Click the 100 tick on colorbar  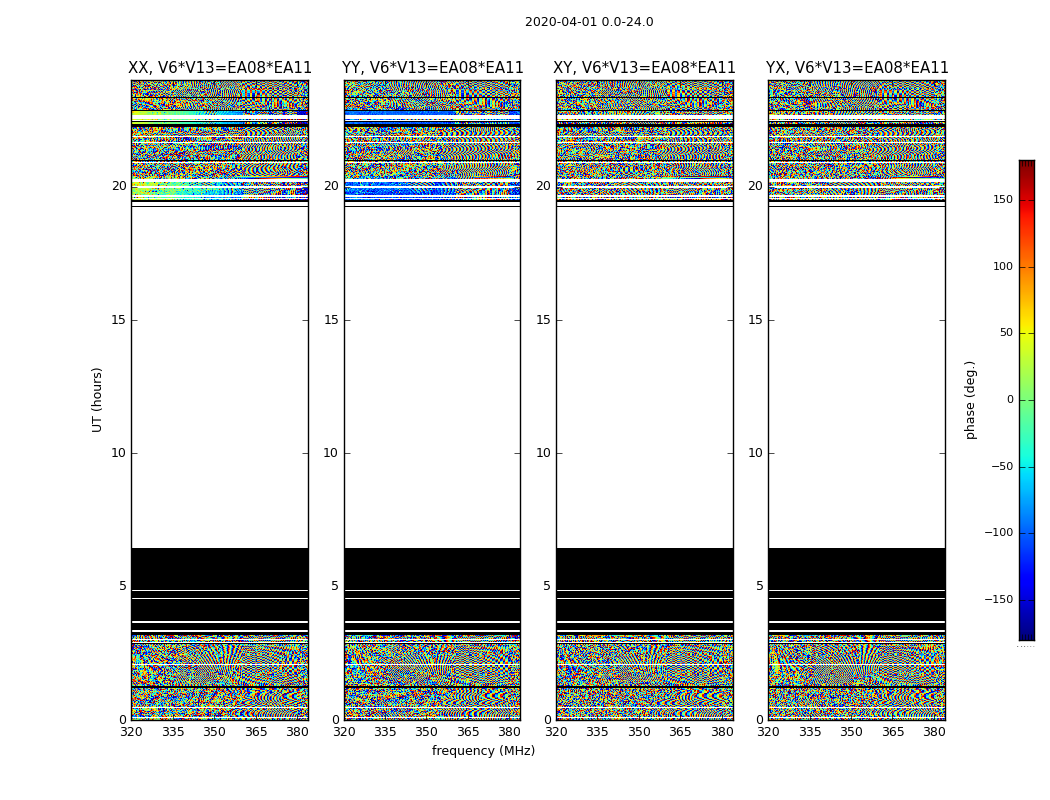[1002, 266]
